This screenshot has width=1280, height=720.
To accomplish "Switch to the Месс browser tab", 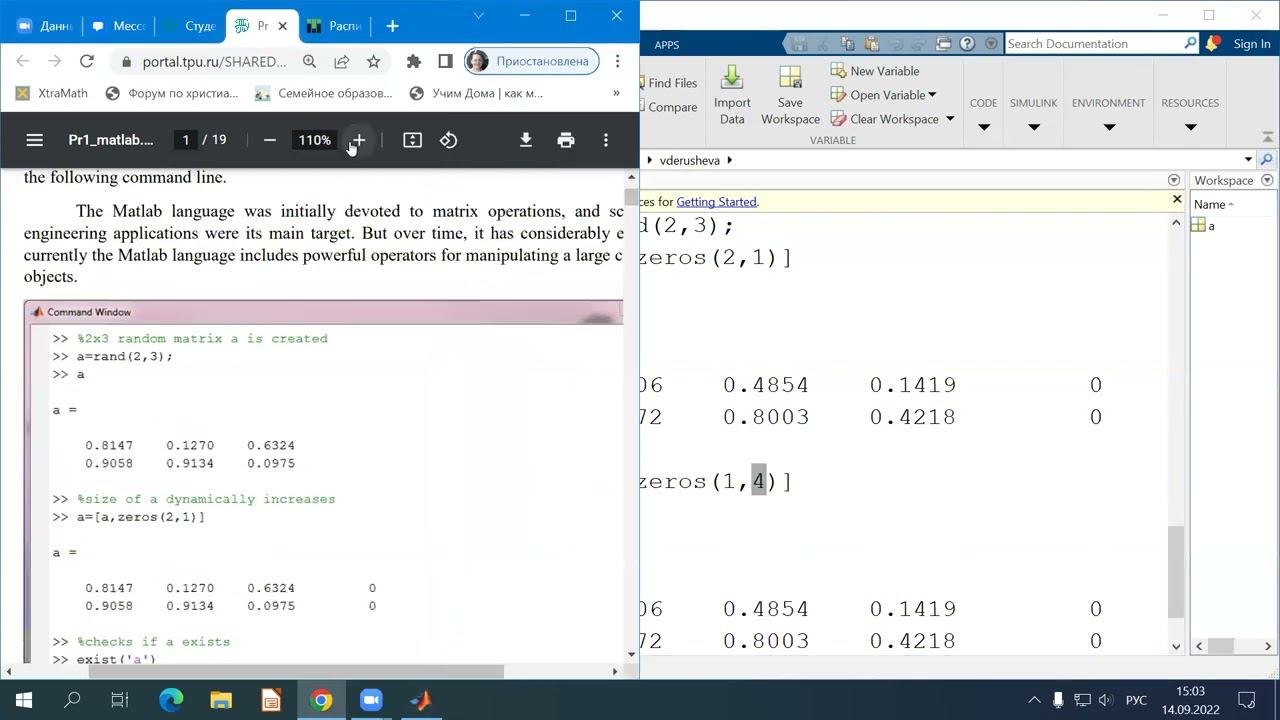I will tap(118, 26).
